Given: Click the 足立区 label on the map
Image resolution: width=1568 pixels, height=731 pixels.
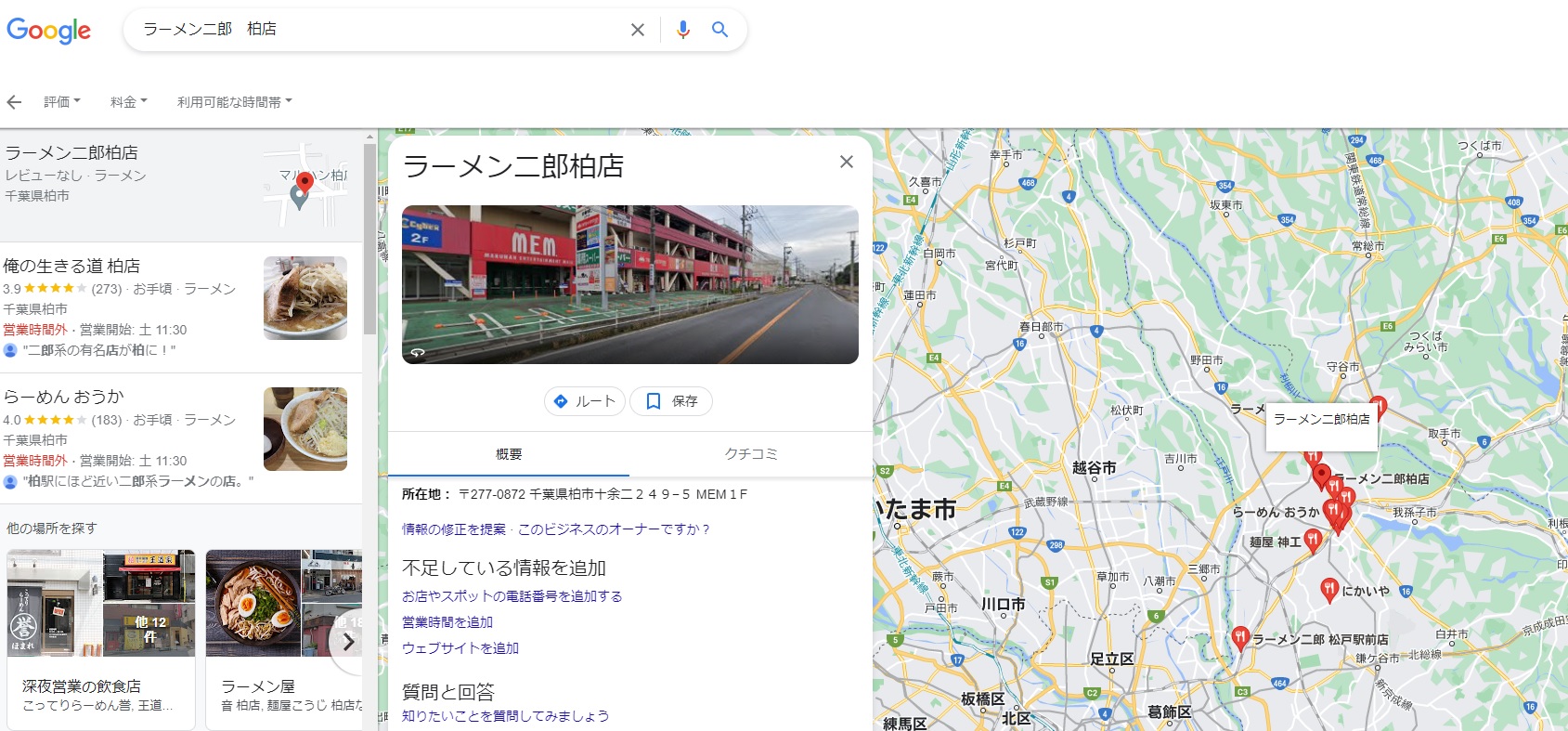Looking at the screenshot, I should point(1112,659).
